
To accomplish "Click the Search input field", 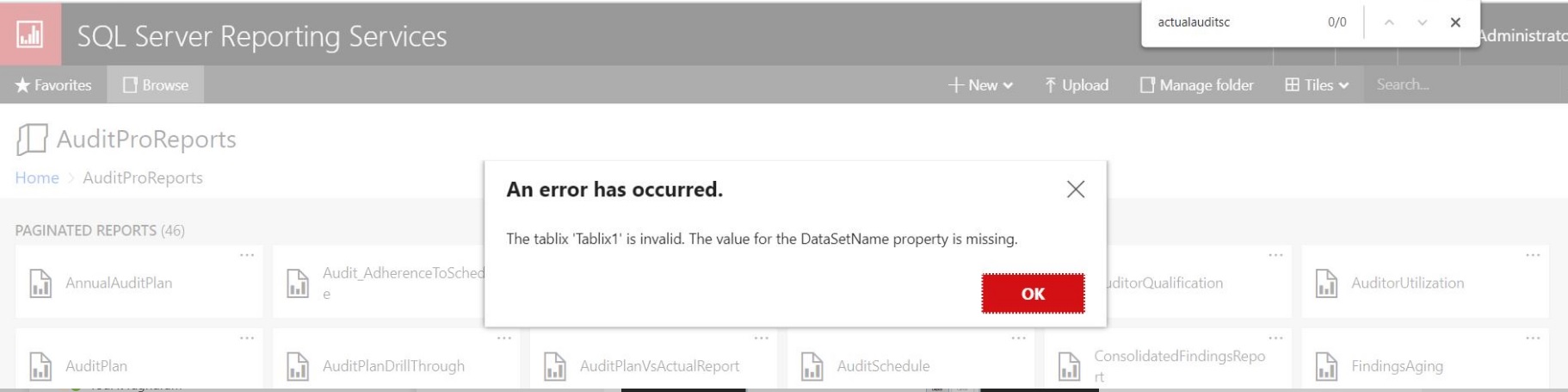I will click(x=1463, y=84).
